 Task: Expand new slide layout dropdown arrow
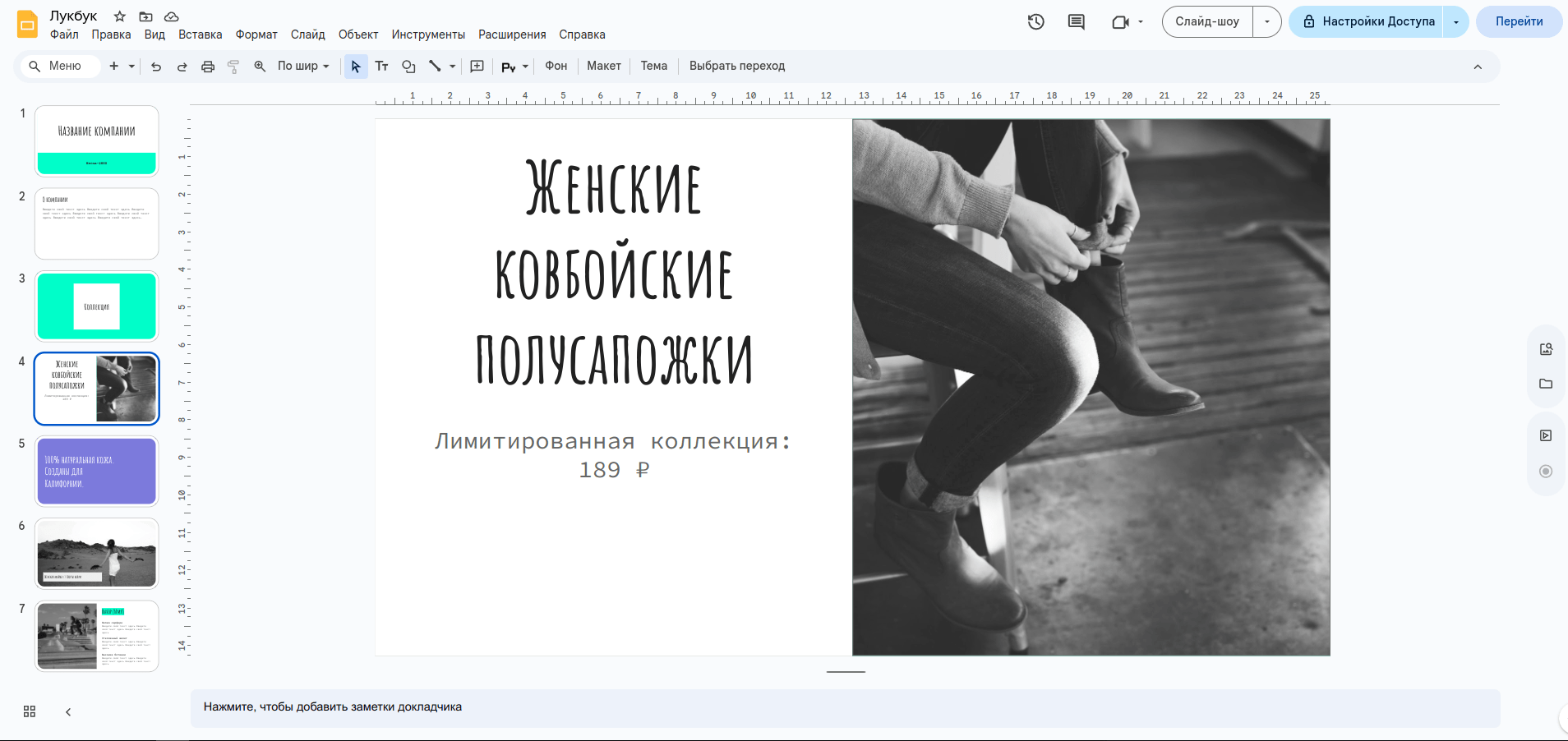pyautogui.click(x=131, y=67)
